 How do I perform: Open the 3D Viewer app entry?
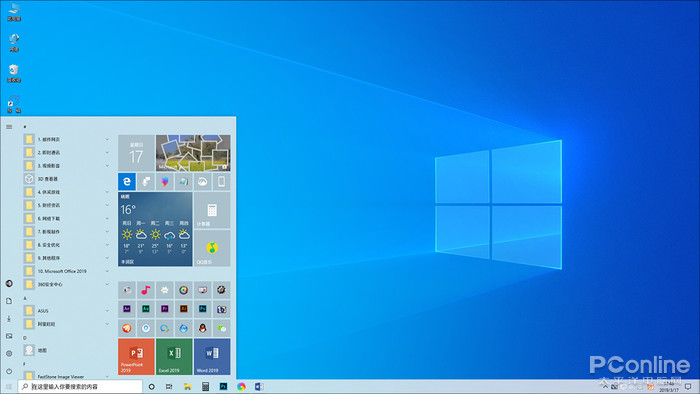click(x=67, y=179)
